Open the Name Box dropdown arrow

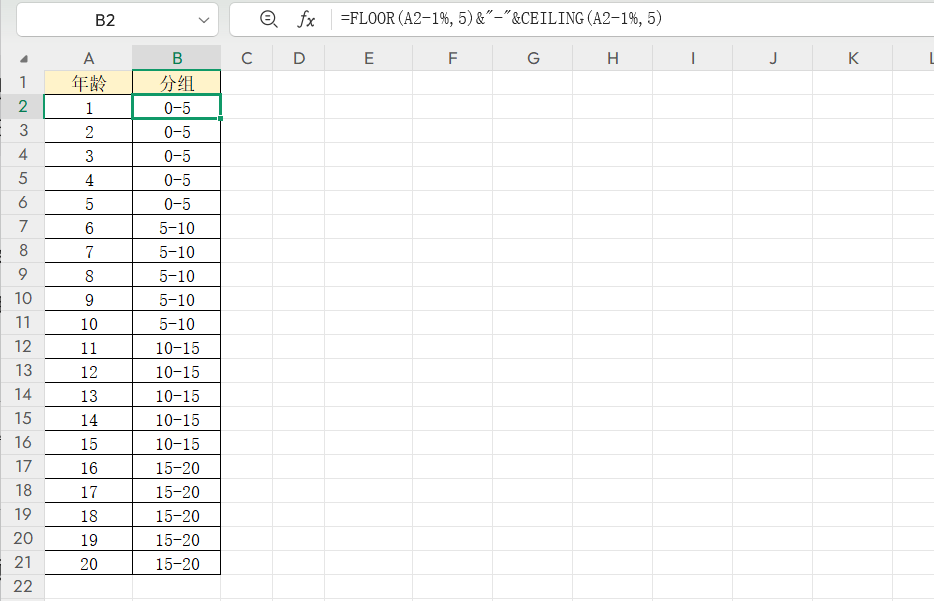pos(204,19)
